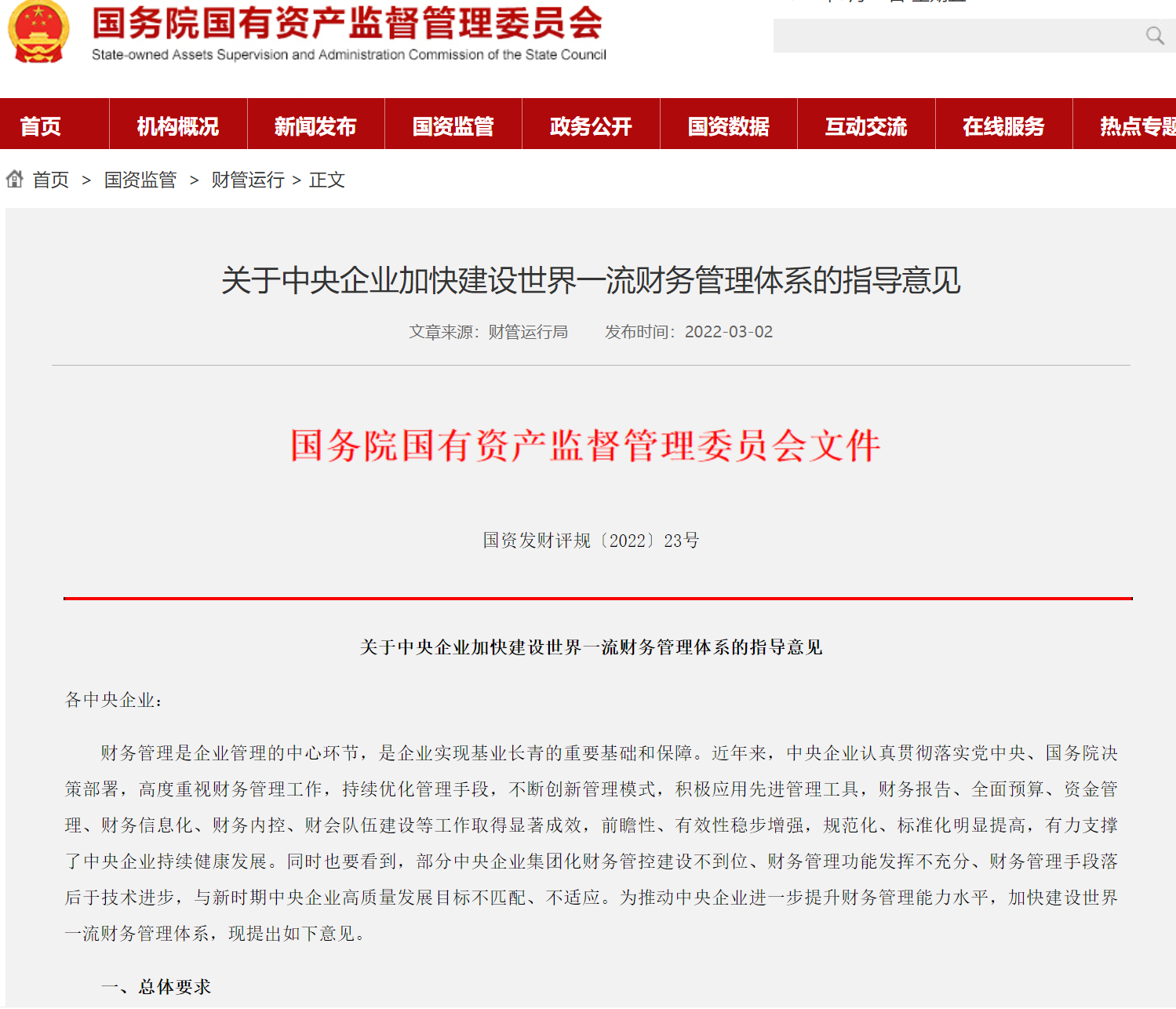Click the search magnifier icon
Image resolution: width=1176 pixels, height=1009 pixels.
(1153, 35)
